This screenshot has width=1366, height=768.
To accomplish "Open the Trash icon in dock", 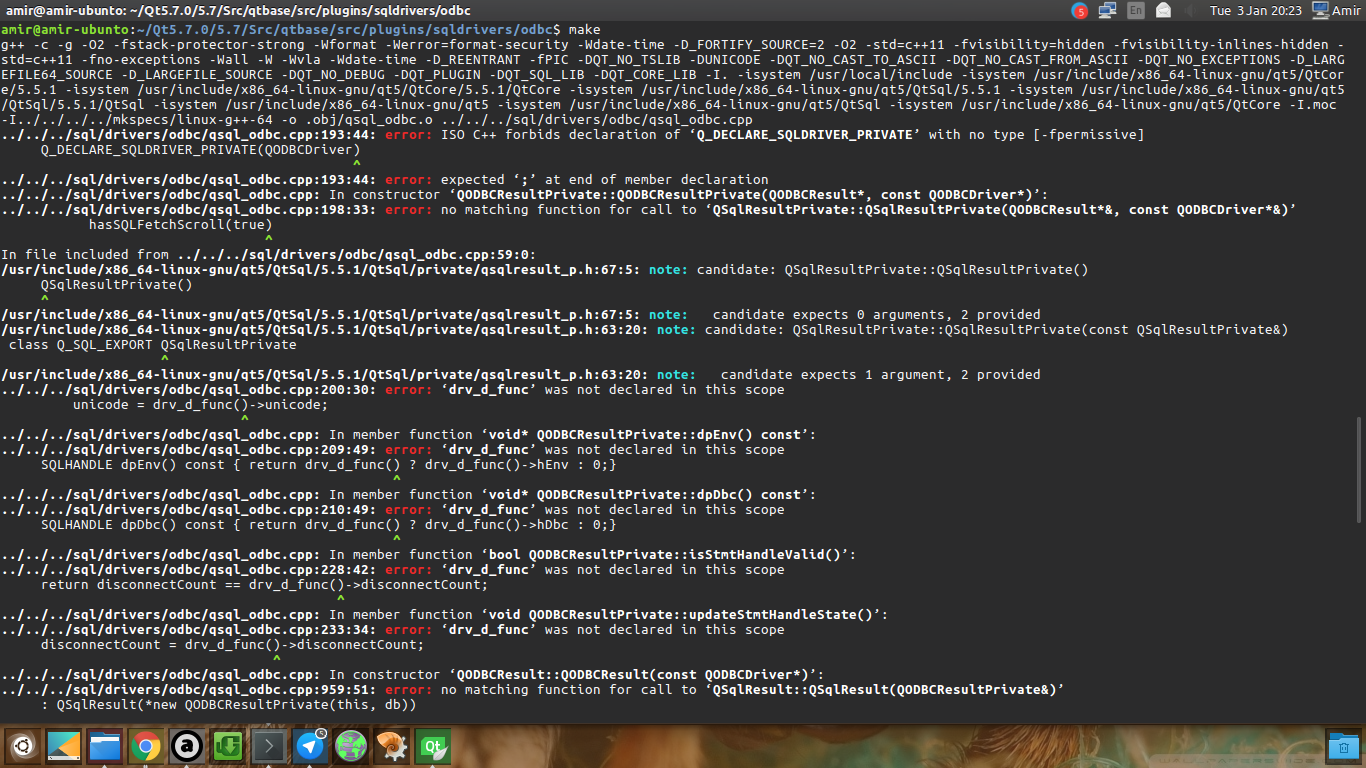I will 1342,746.
